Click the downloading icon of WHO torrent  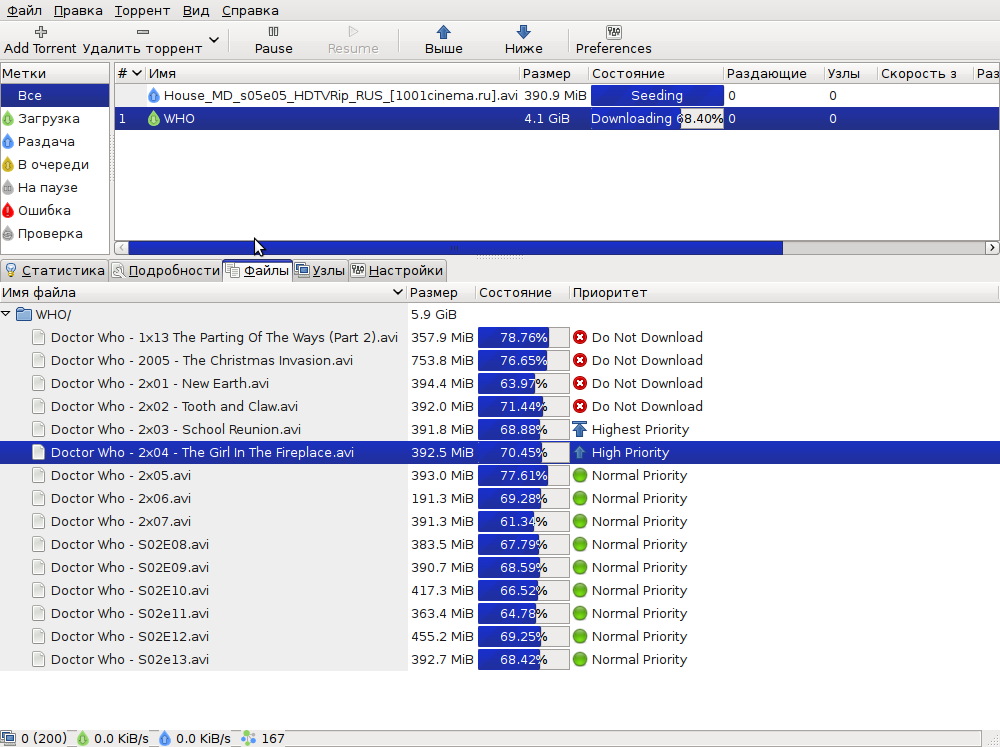tap(154, 119)
